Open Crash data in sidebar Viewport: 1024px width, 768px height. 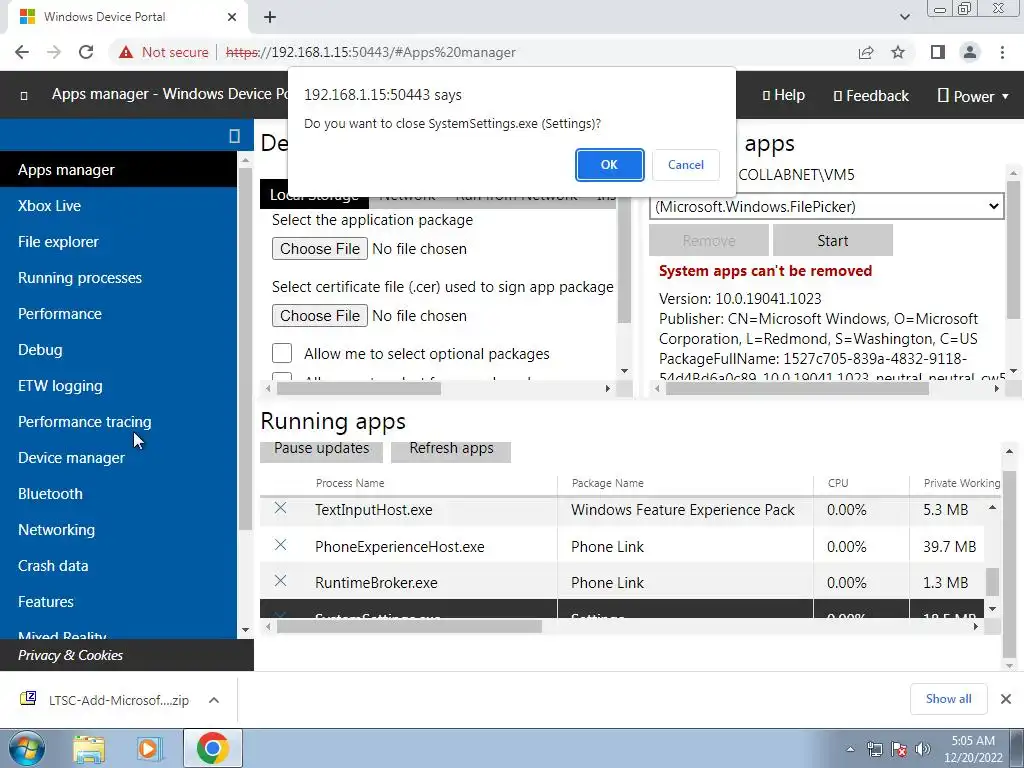coord(118,566)
